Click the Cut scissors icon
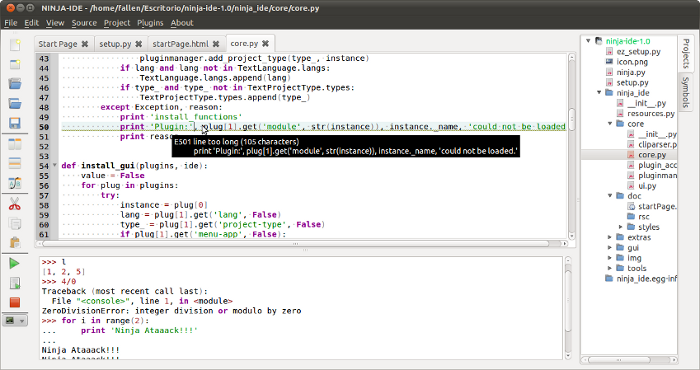The width and height of the screenshot is (700, 370). tap(15, 204)
